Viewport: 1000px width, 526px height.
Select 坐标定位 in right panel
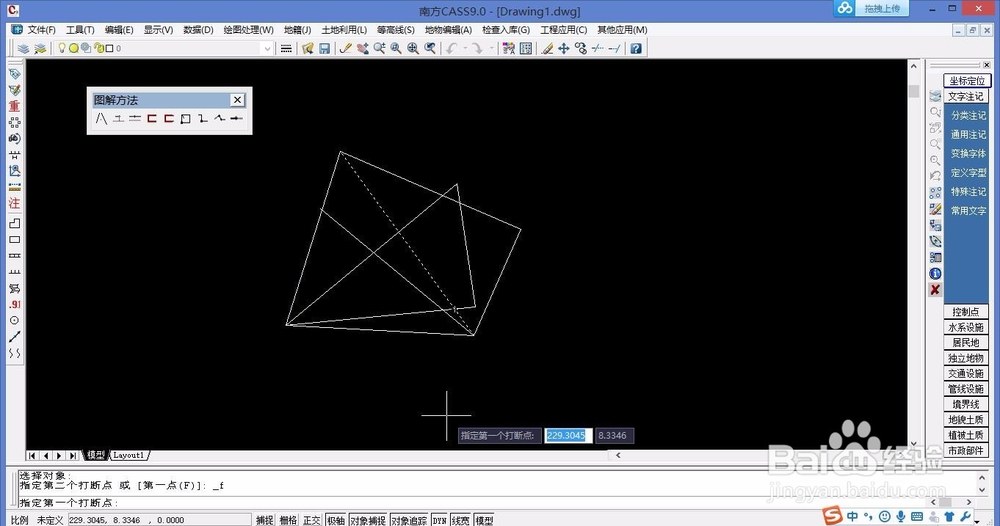967,80
